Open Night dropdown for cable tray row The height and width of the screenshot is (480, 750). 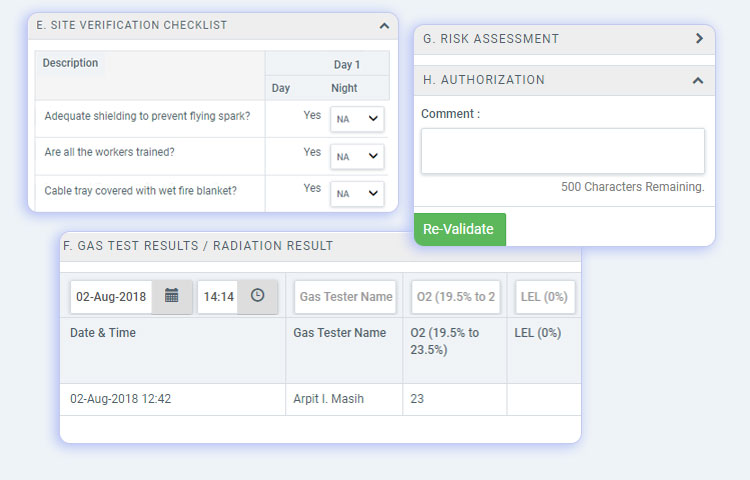click(x=358, y=193)
